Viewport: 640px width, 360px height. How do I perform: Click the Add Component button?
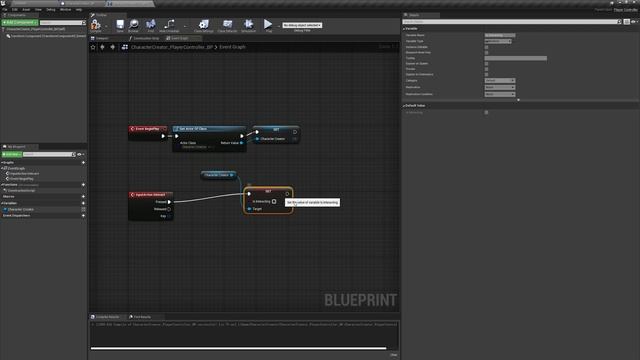20,22
